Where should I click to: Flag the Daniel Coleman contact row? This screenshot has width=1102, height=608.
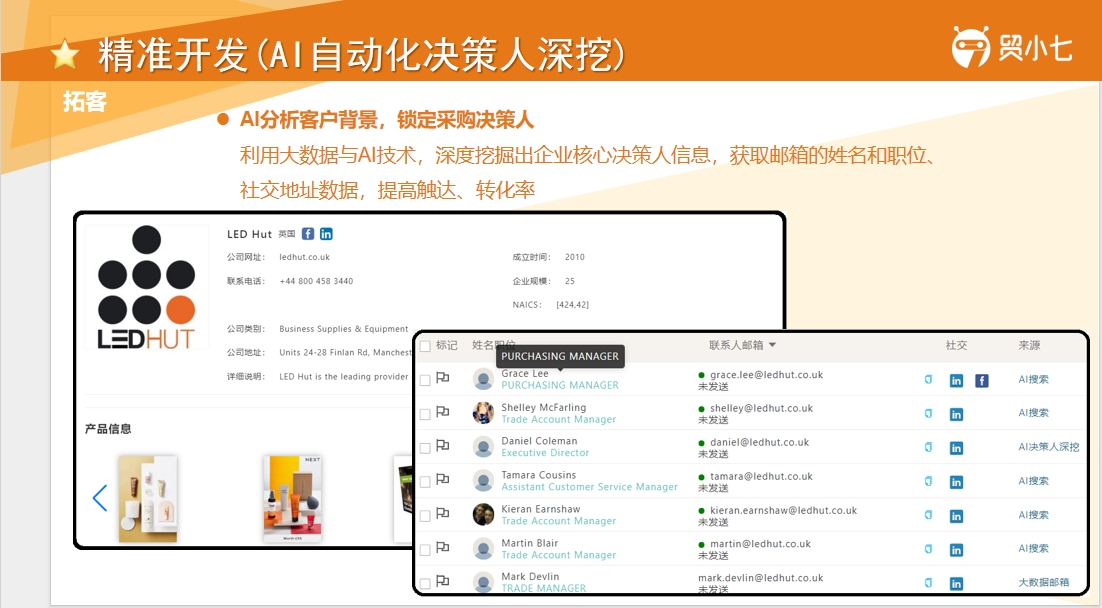tap(443, 446)
